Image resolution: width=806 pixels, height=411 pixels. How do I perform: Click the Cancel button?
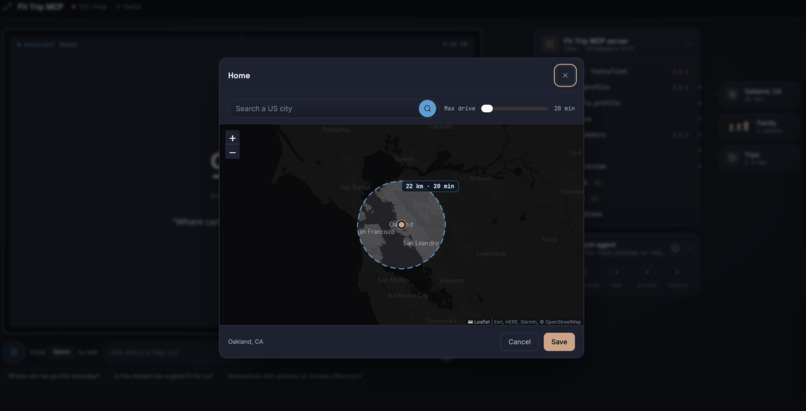[519, 342]
